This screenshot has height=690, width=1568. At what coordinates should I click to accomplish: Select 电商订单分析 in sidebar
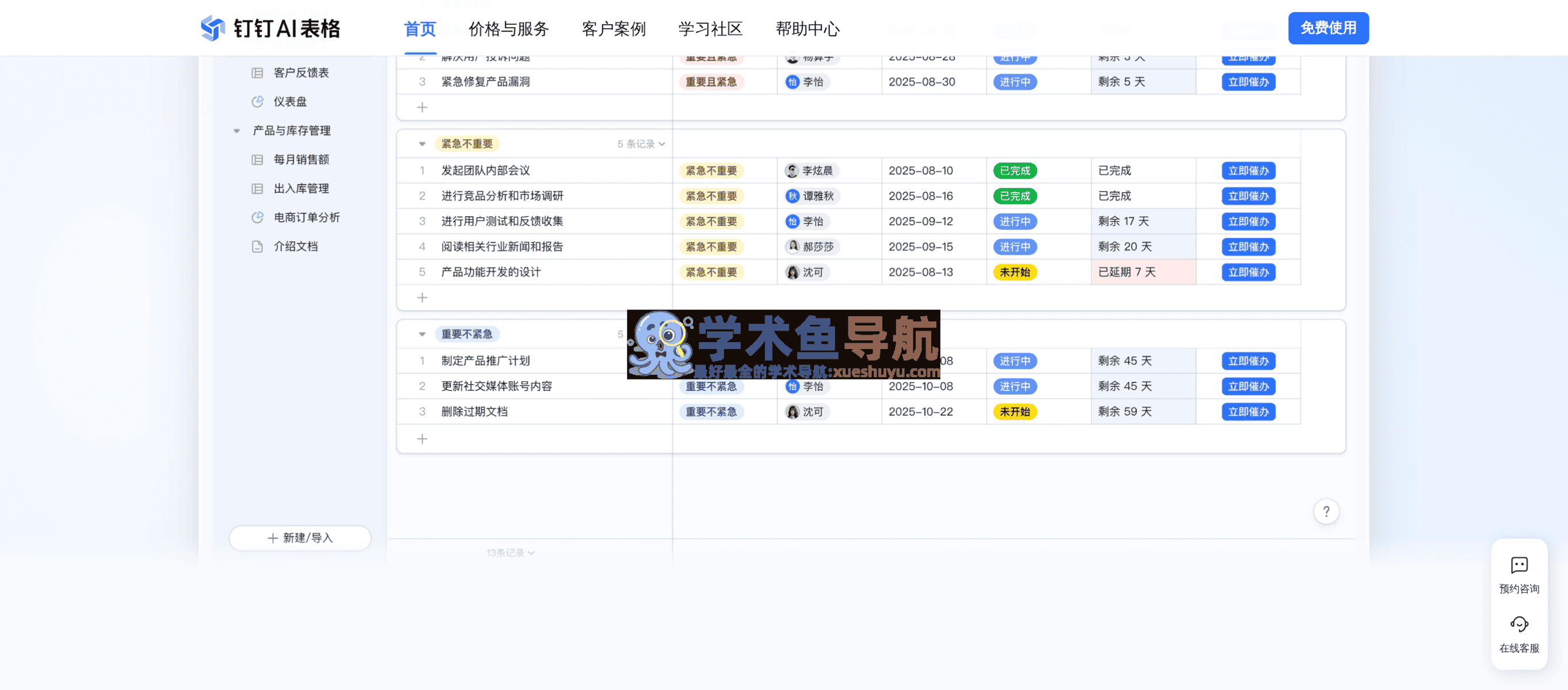click(x=306, y=217)
